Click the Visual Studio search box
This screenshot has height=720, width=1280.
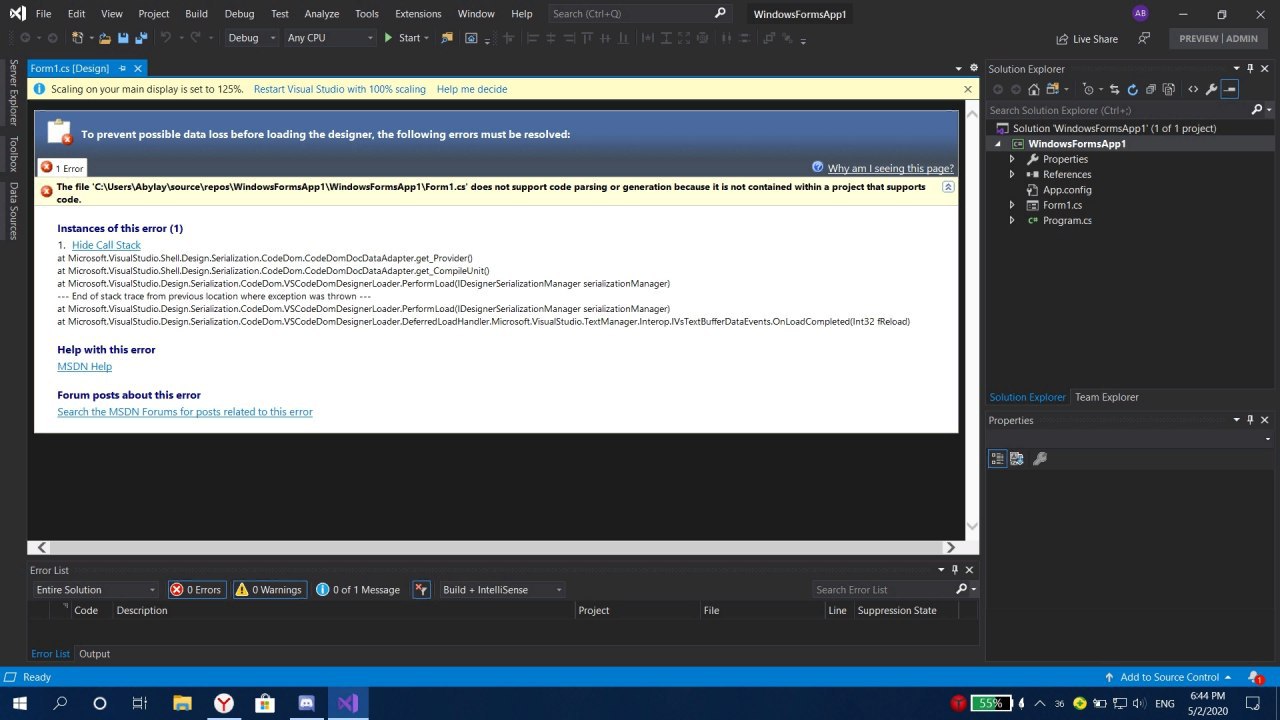pyautogui.click(x=640, y=14)
